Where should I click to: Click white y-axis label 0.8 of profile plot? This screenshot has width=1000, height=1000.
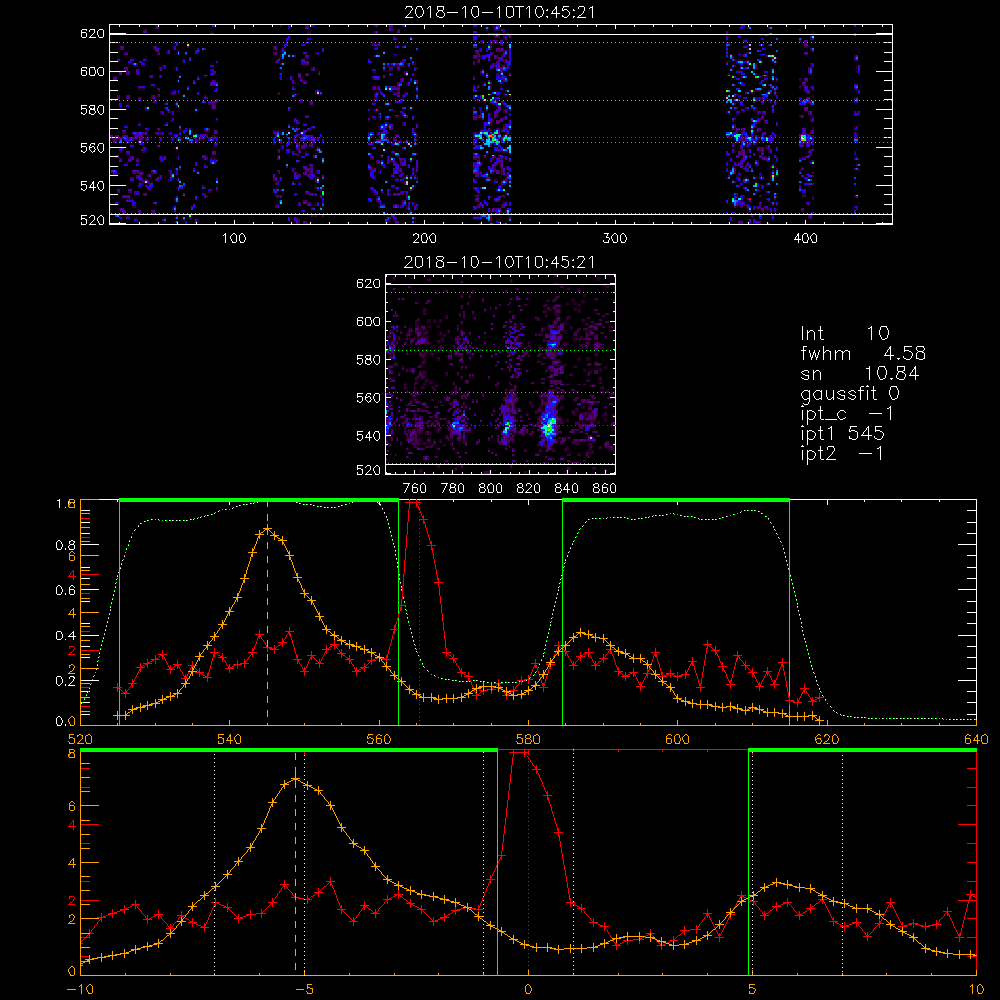coord(66,545)
